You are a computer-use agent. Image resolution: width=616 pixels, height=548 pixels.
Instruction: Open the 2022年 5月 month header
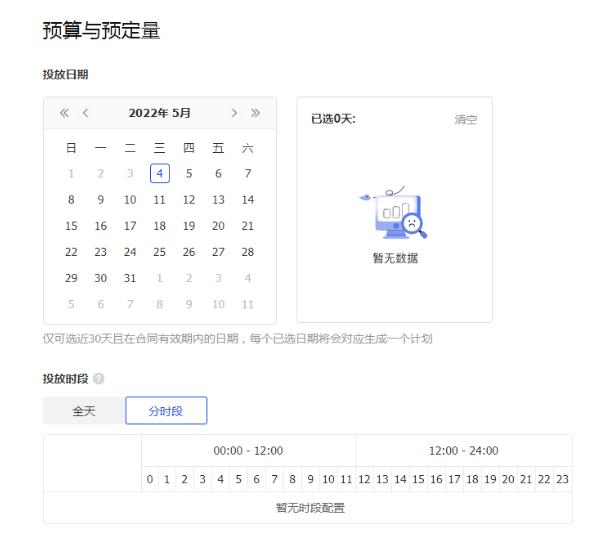pos(160,113)
